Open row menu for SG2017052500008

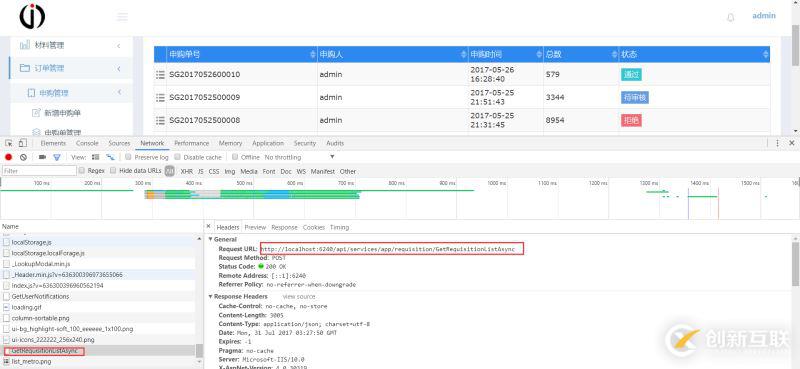click(x=160, y=120)
